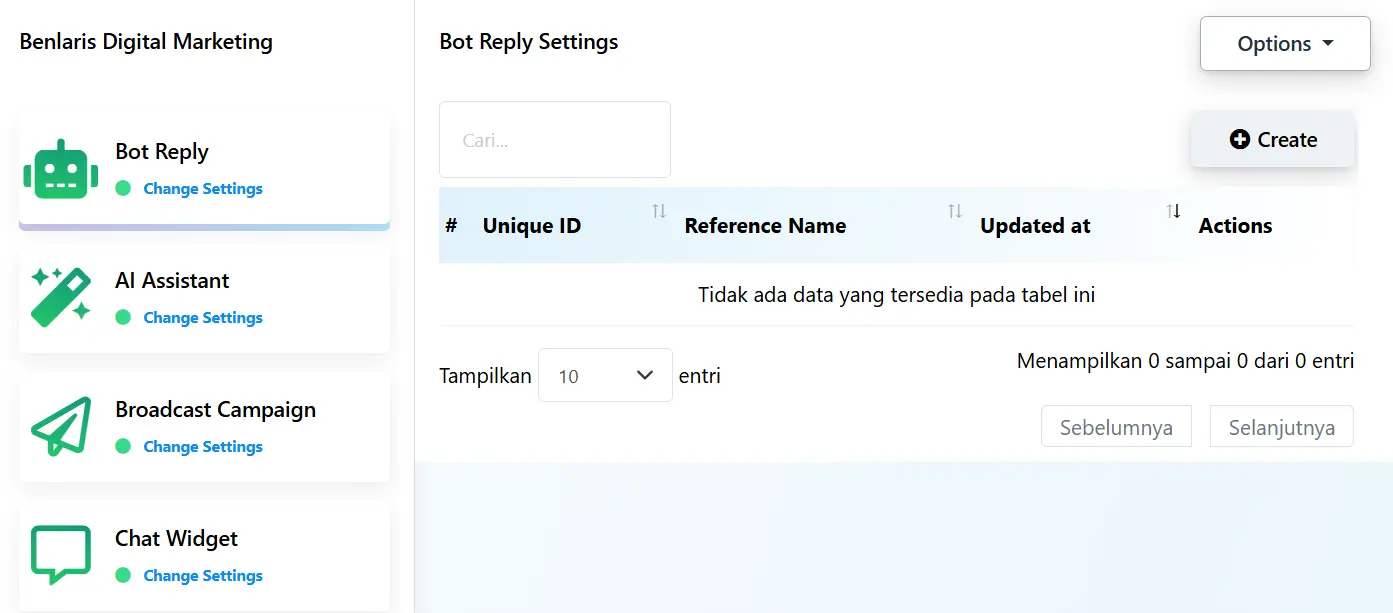
Task: Focus the Cari search input field
Action: tap(555, 140)
